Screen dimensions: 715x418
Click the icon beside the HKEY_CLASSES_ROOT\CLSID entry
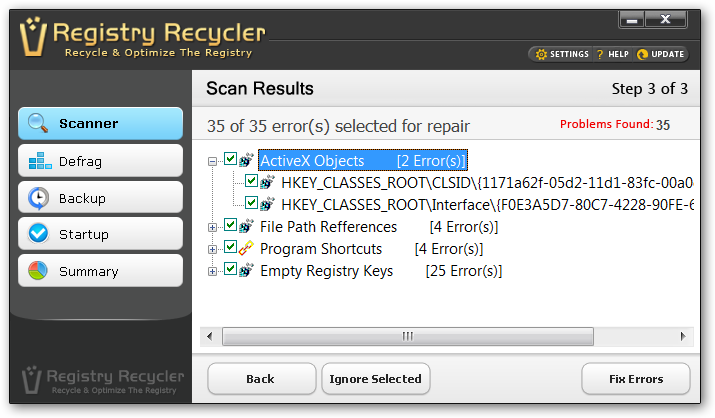[267, 182]
